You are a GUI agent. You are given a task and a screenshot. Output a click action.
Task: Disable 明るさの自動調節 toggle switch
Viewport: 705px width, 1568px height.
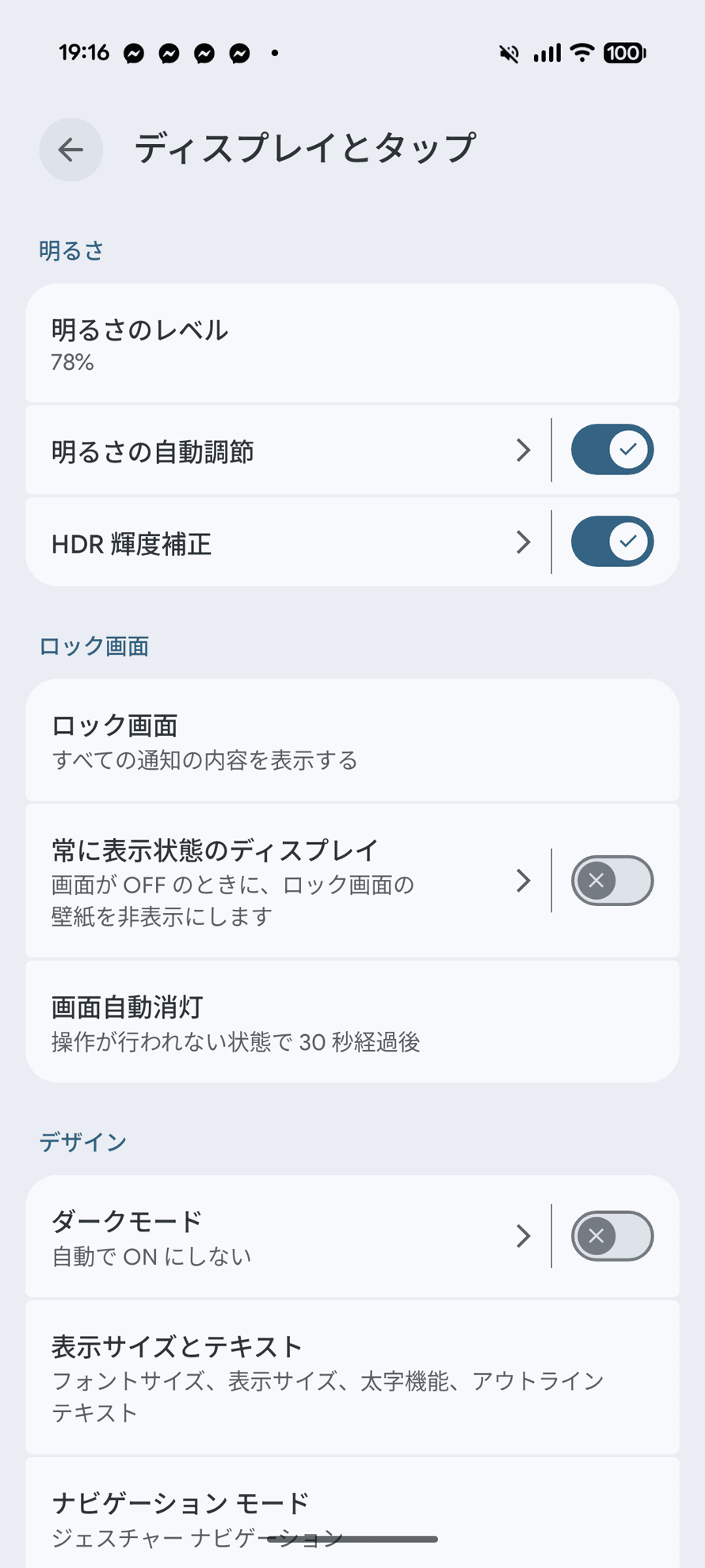(x=612, y=450)
